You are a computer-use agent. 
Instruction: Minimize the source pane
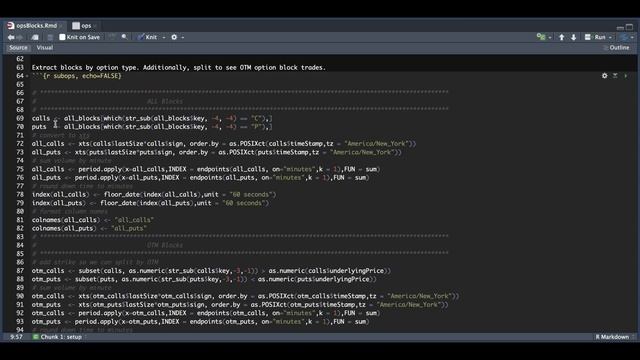click(620, 27)
